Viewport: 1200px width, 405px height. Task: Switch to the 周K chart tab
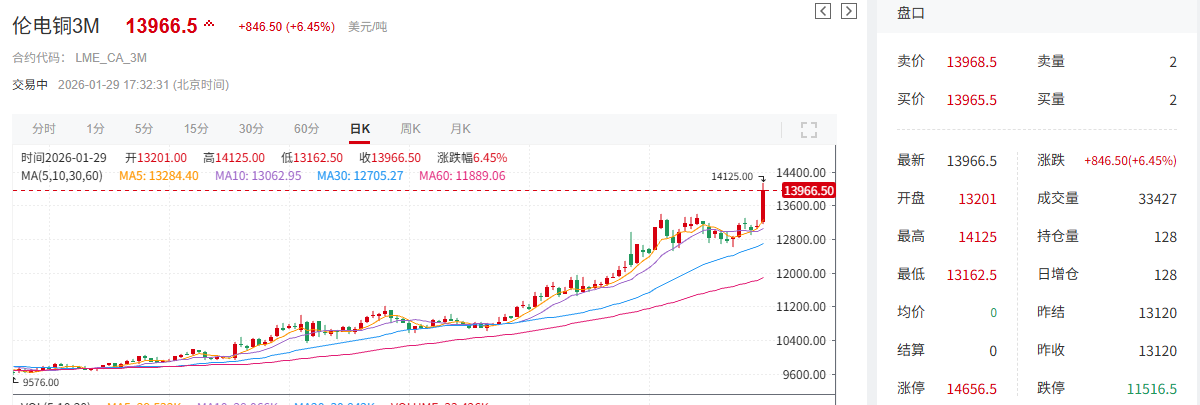pyautogui.click(x=410, y=129)
